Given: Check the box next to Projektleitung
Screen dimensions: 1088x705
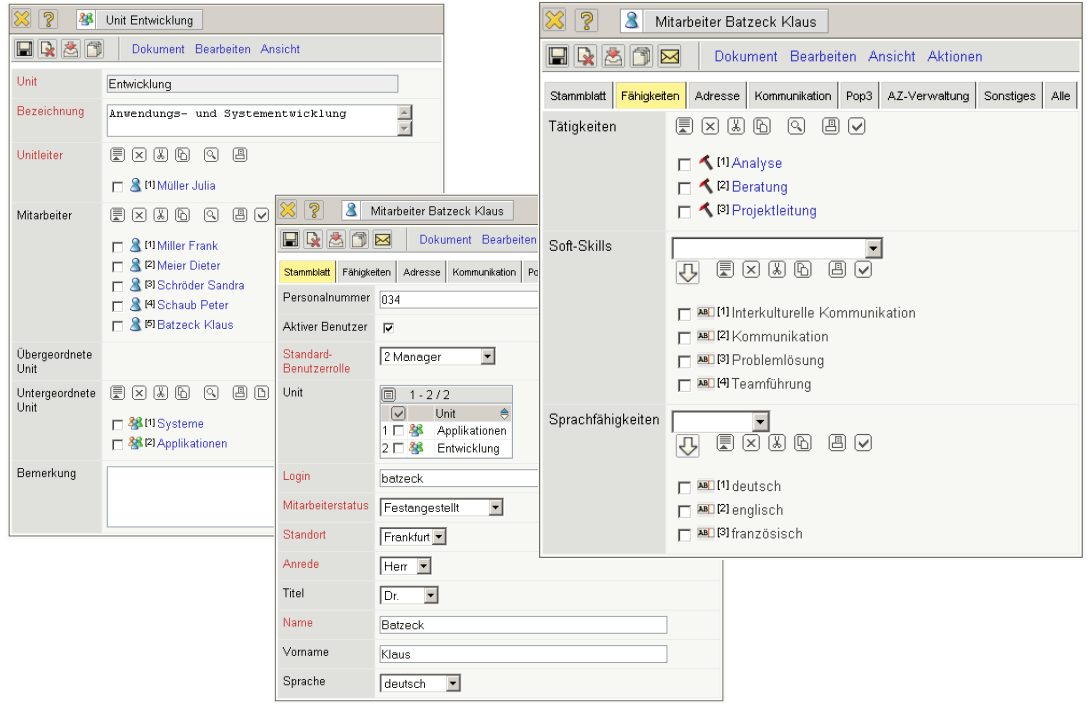Looking at the screenshot, I should (x=684, y=211).
